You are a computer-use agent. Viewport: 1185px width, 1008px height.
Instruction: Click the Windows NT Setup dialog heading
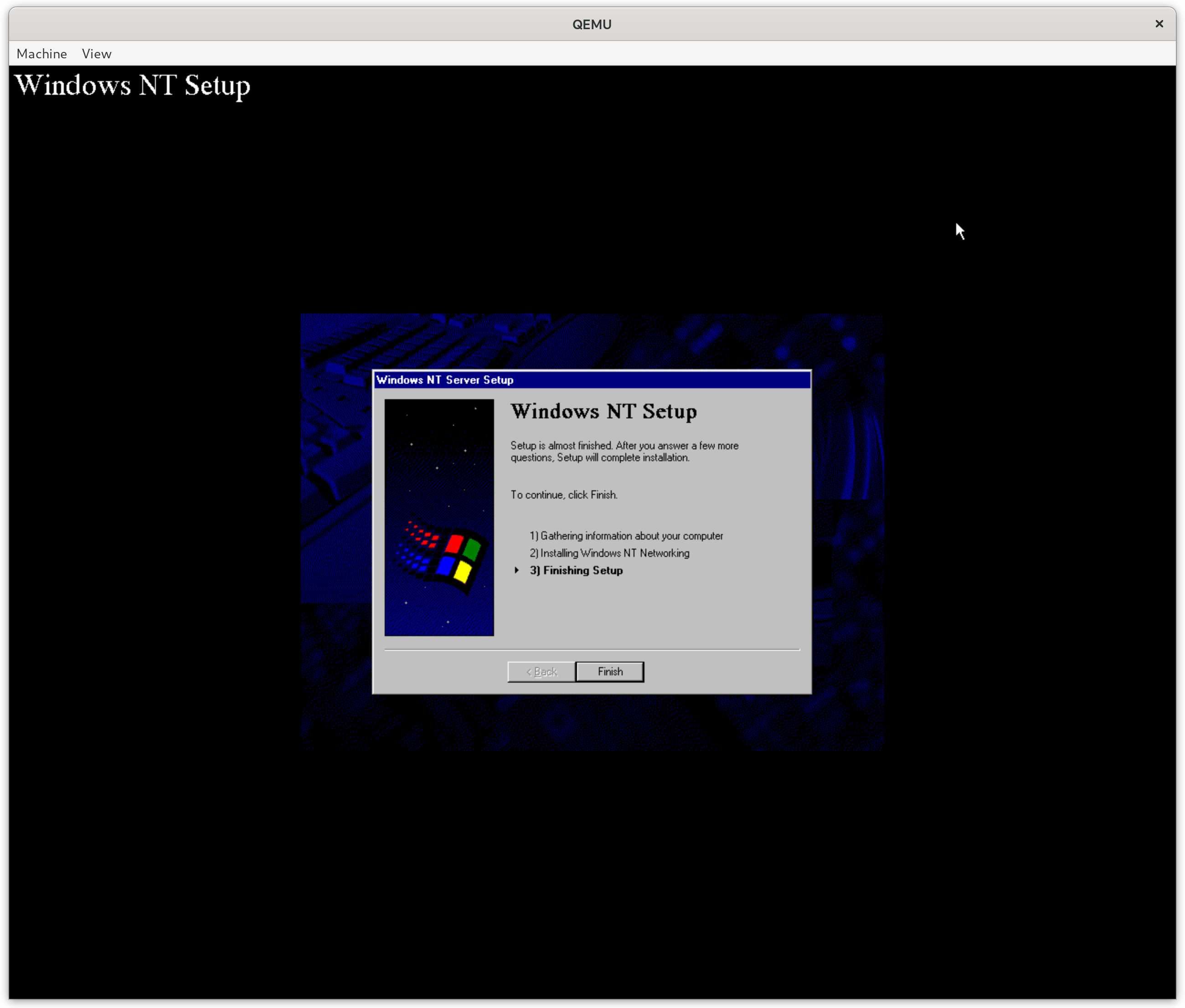[x=603, y=411]
